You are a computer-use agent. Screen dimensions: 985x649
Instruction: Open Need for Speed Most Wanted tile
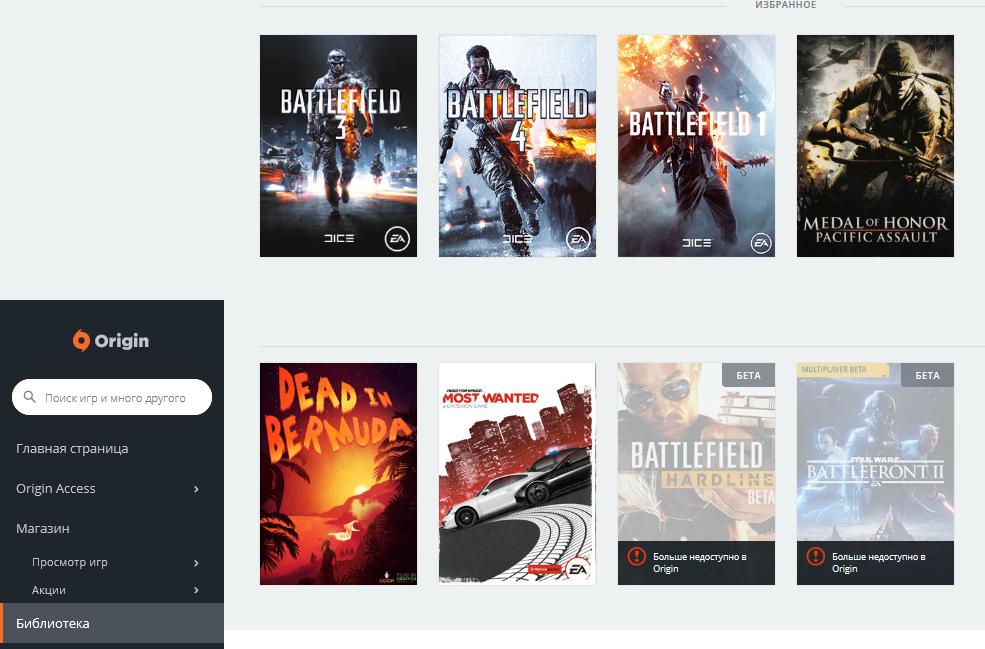click(518, 474)
